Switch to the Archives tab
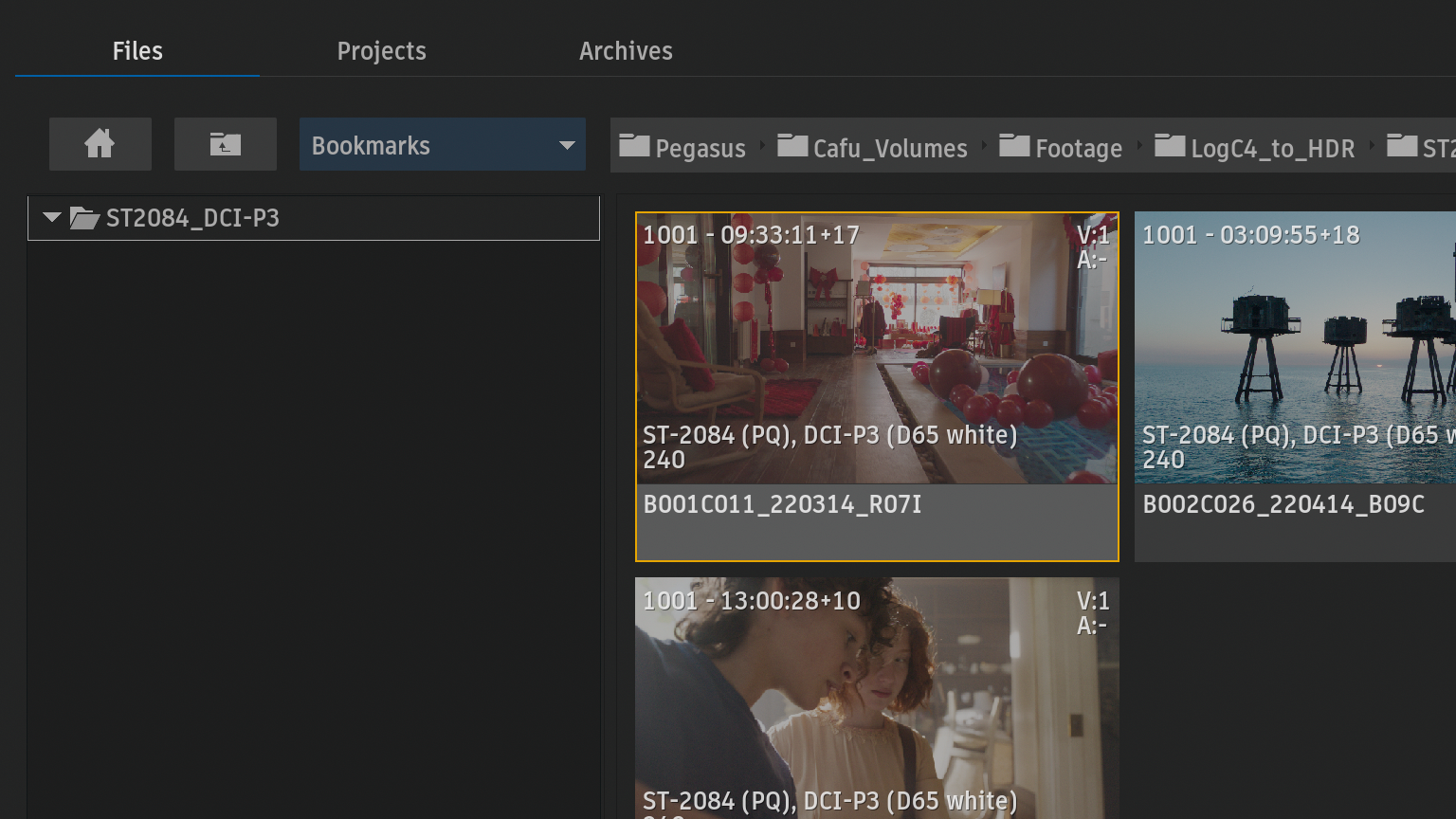 click(626, 51)
